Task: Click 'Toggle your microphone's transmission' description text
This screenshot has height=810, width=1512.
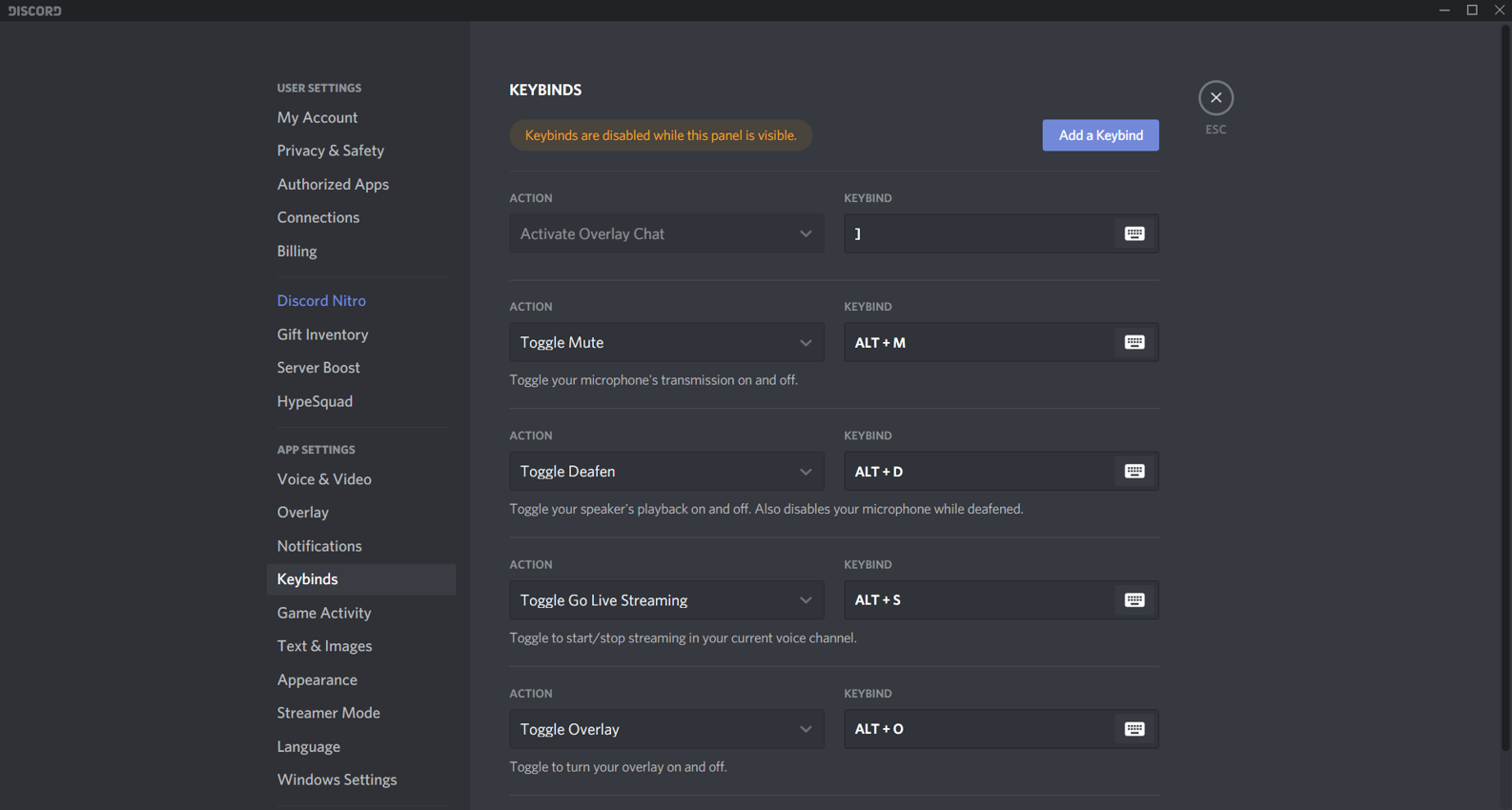Action: click(653, 380)
